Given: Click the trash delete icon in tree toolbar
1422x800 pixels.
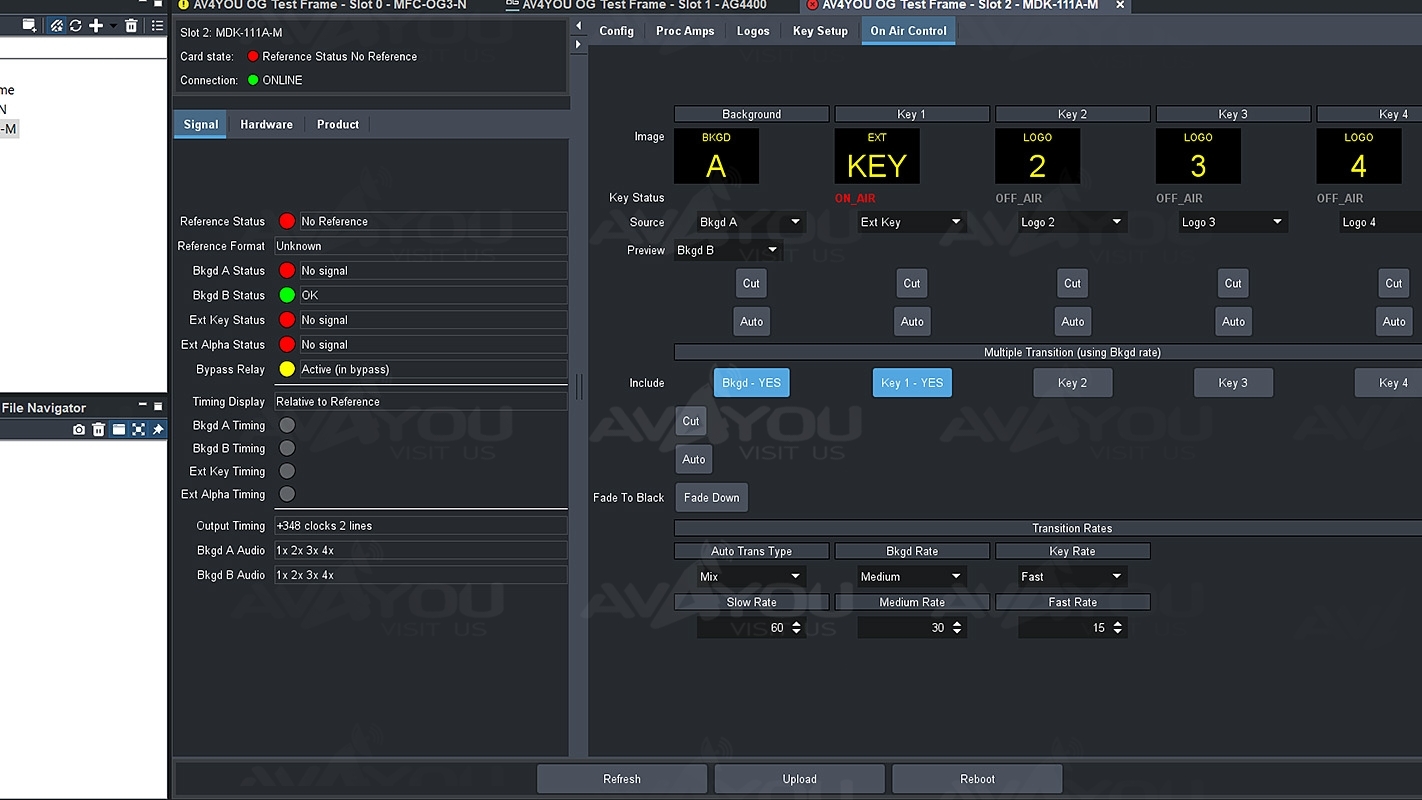Looking at the screenshot, I should coord(131,25).
